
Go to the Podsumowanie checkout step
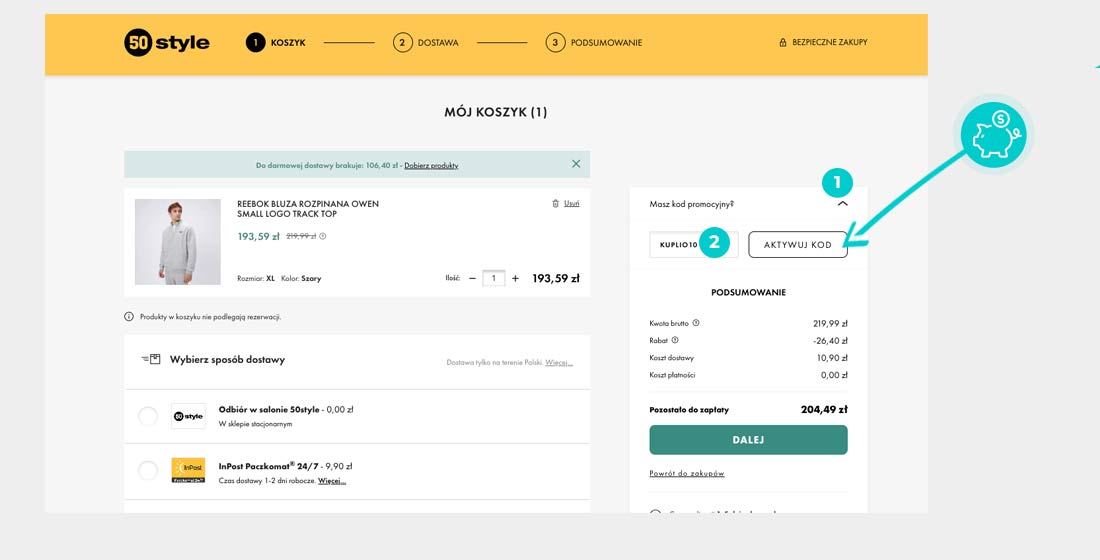[x=594, y=43]
